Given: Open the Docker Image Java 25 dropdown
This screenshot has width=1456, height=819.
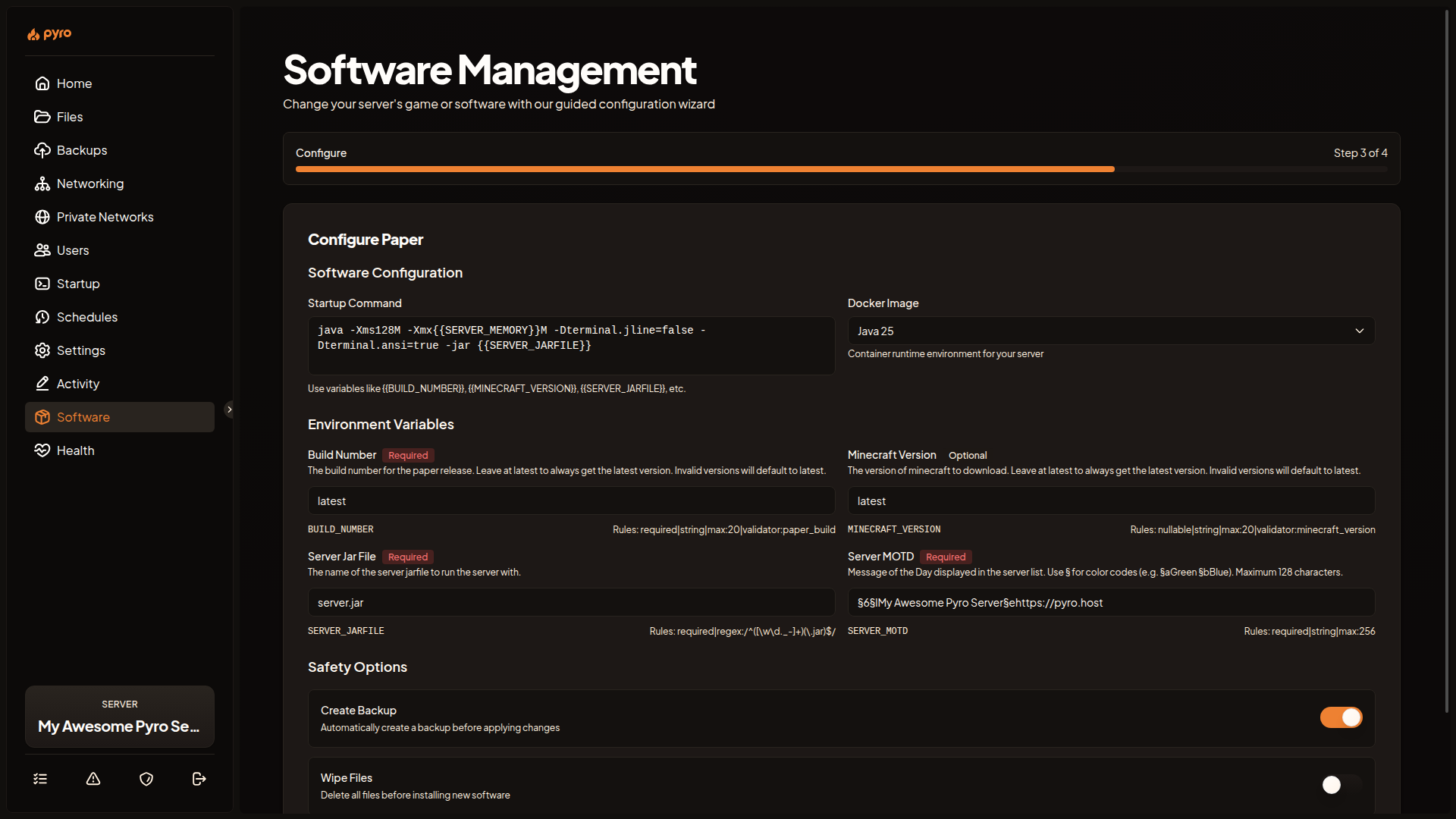Looking at the screenshot, I should coord(1111,331).
